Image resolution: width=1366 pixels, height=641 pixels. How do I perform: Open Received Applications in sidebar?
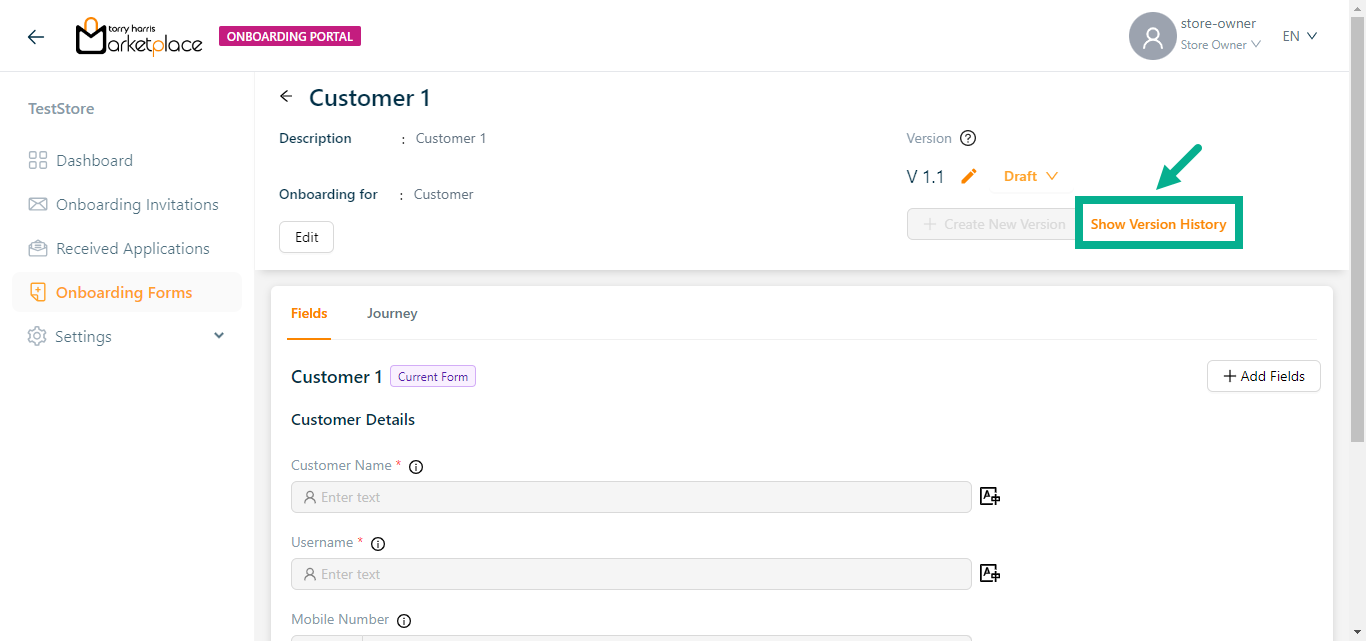tap(132, 249)
